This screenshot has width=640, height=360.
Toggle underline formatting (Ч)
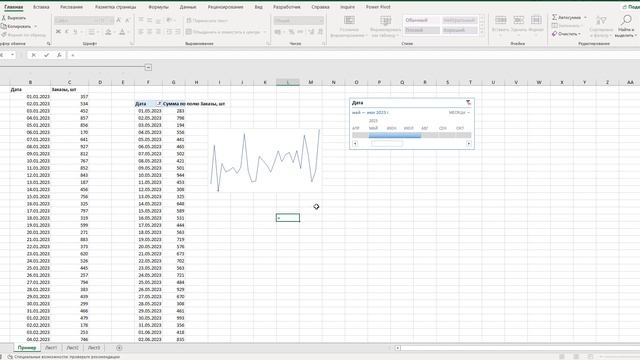pyautogui.click(x=76, y=32)
